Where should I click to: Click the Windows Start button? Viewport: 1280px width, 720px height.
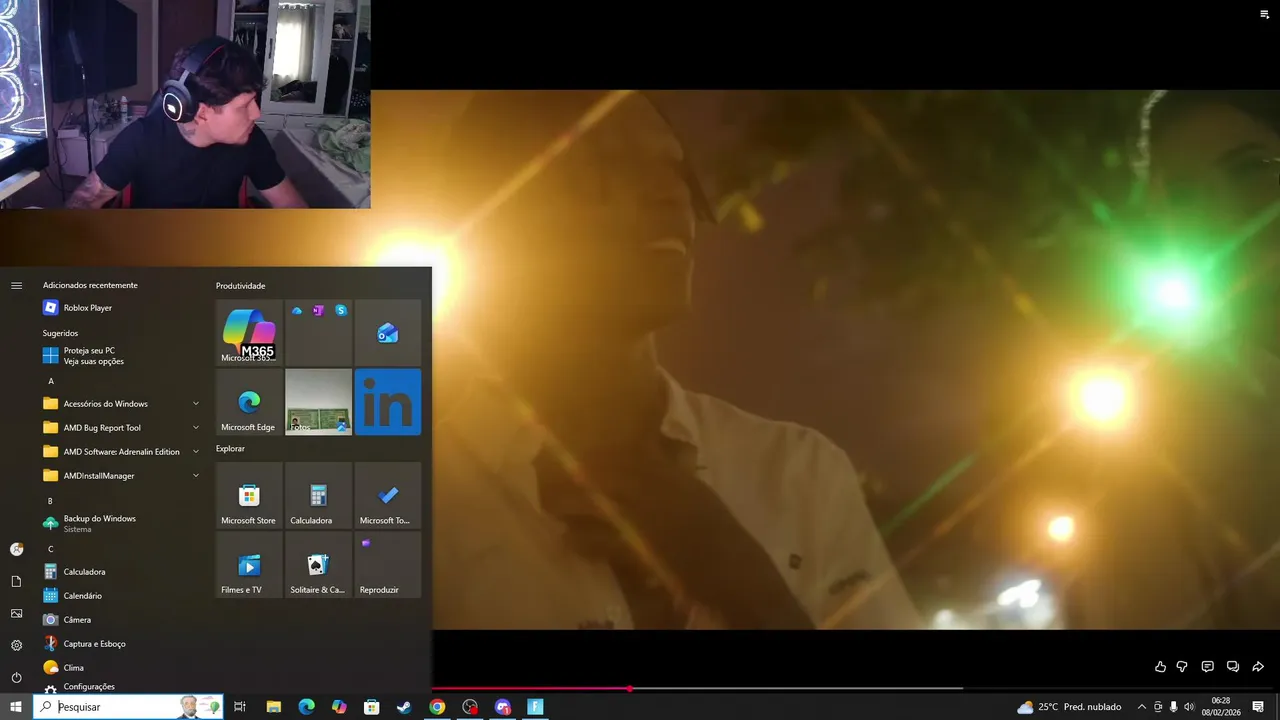pos(16,707)
